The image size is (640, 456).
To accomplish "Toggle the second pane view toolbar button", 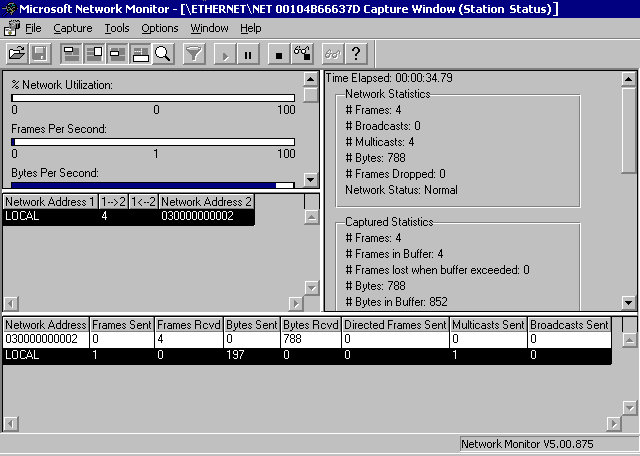I will (95, 53).
